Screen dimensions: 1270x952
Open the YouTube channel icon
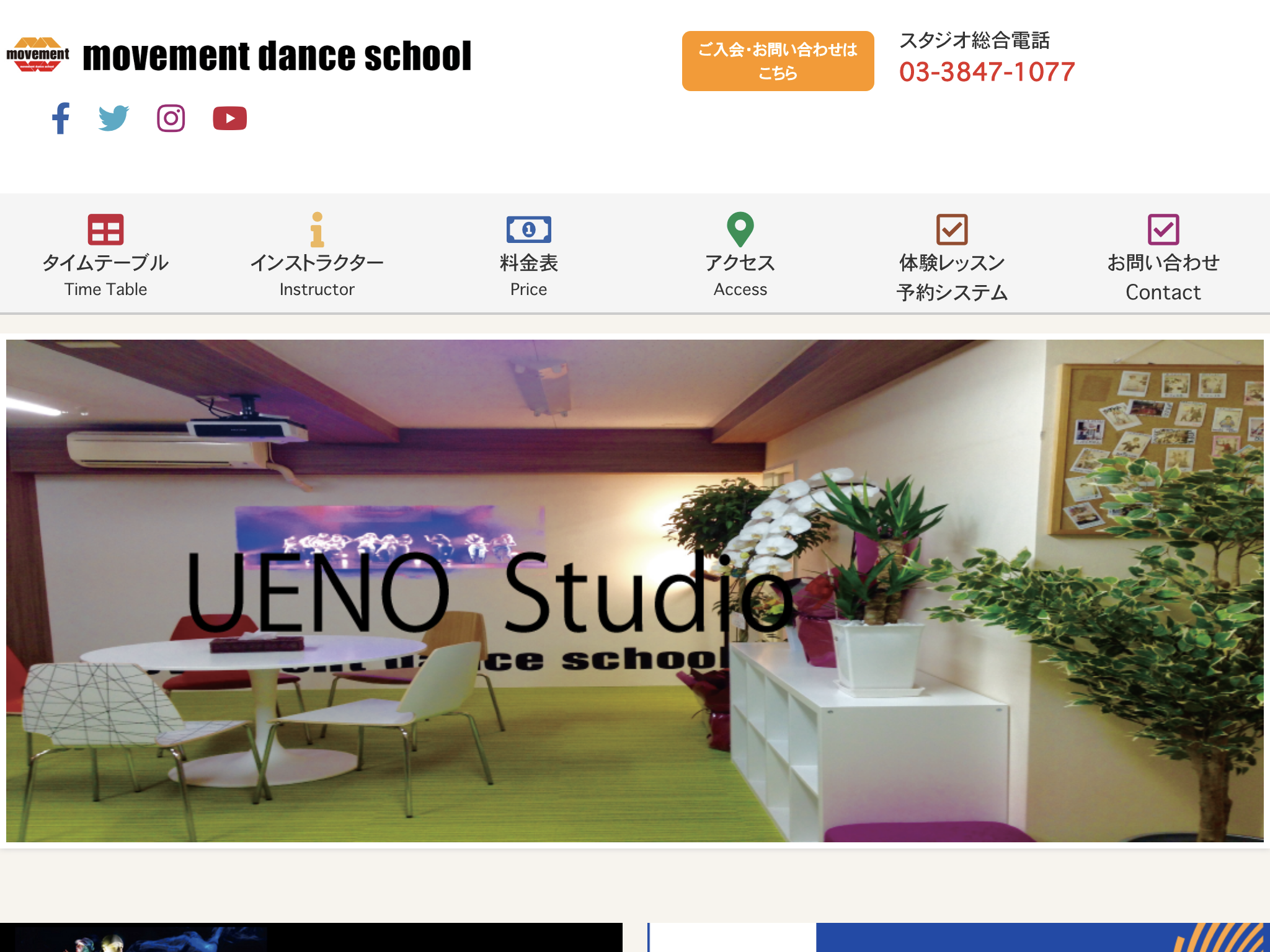229,118
